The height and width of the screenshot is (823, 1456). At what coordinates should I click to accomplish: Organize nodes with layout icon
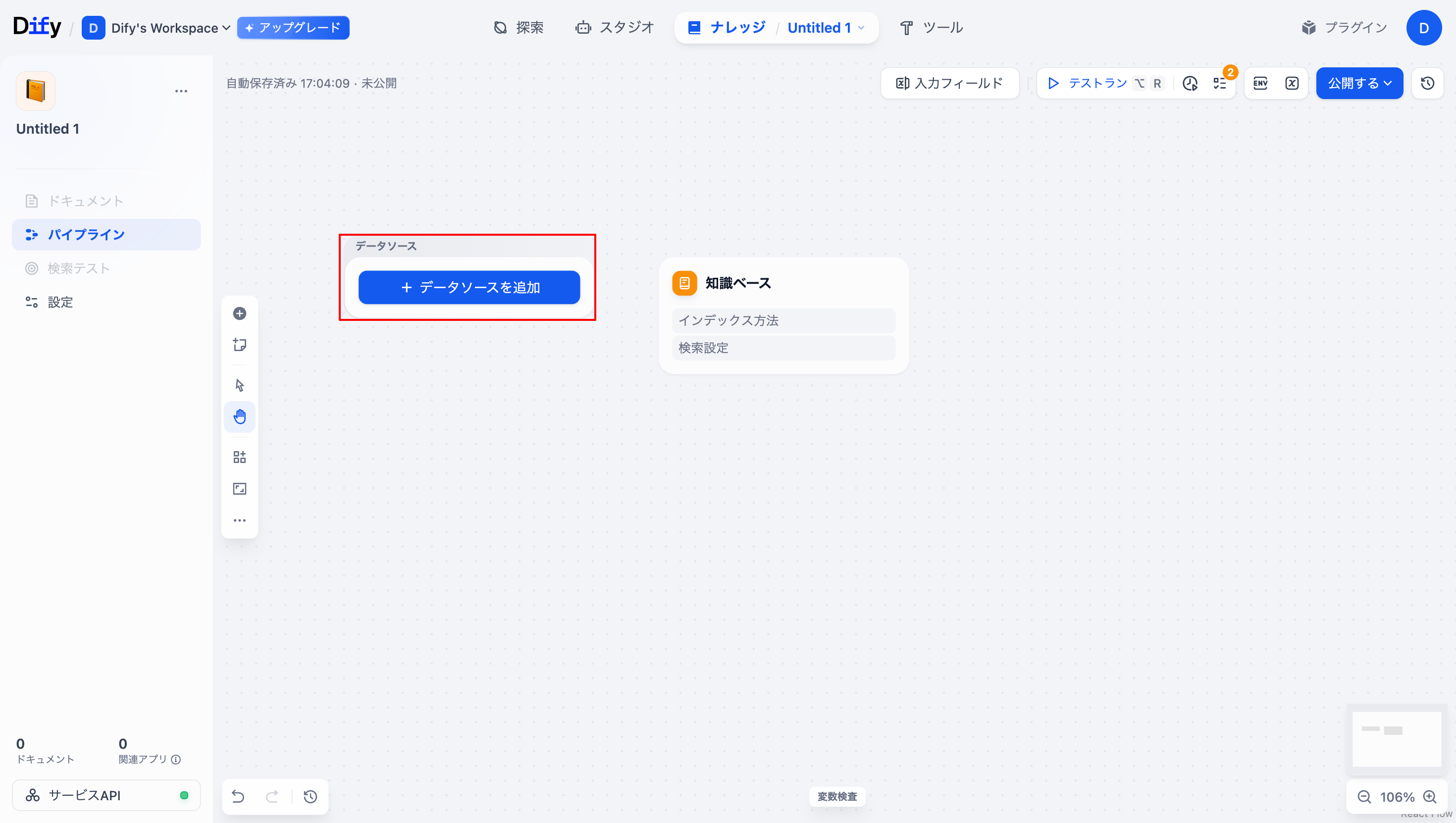240,457
